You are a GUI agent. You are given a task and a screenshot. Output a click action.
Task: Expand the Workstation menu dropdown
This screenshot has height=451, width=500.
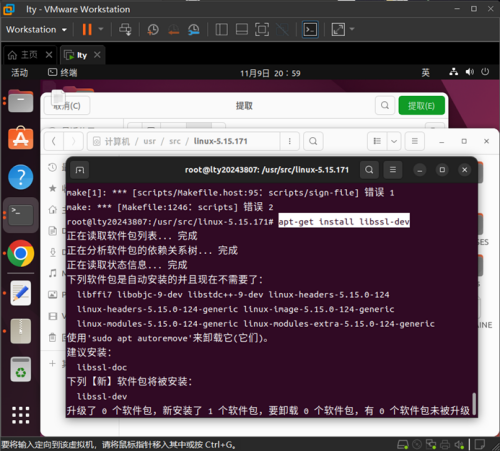36,30
